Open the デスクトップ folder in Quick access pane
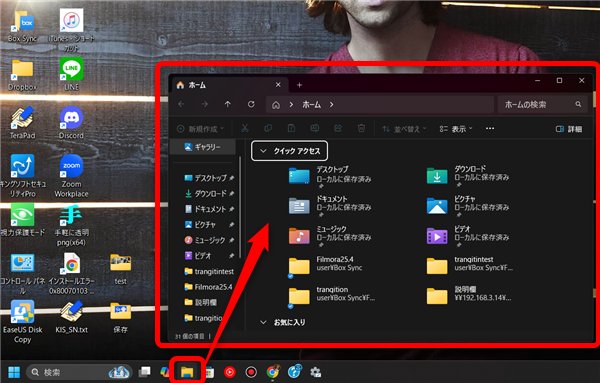Screen dimensions: 600x383 [330, 176]
